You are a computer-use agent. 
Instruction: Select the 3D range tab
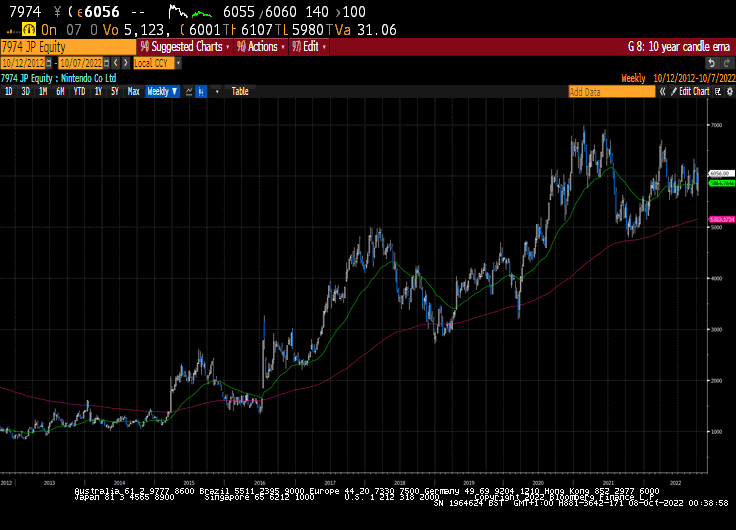[25, 92]
